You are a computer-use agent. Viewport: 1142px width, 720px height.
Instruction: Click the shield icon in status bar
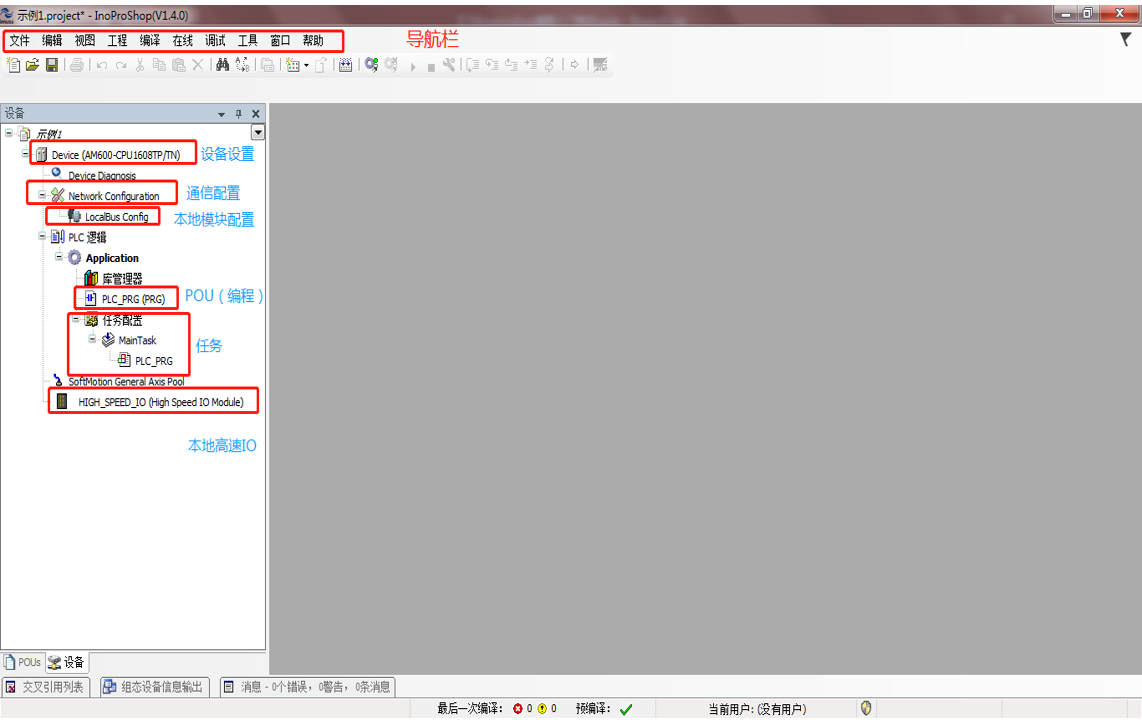(866, 708)
